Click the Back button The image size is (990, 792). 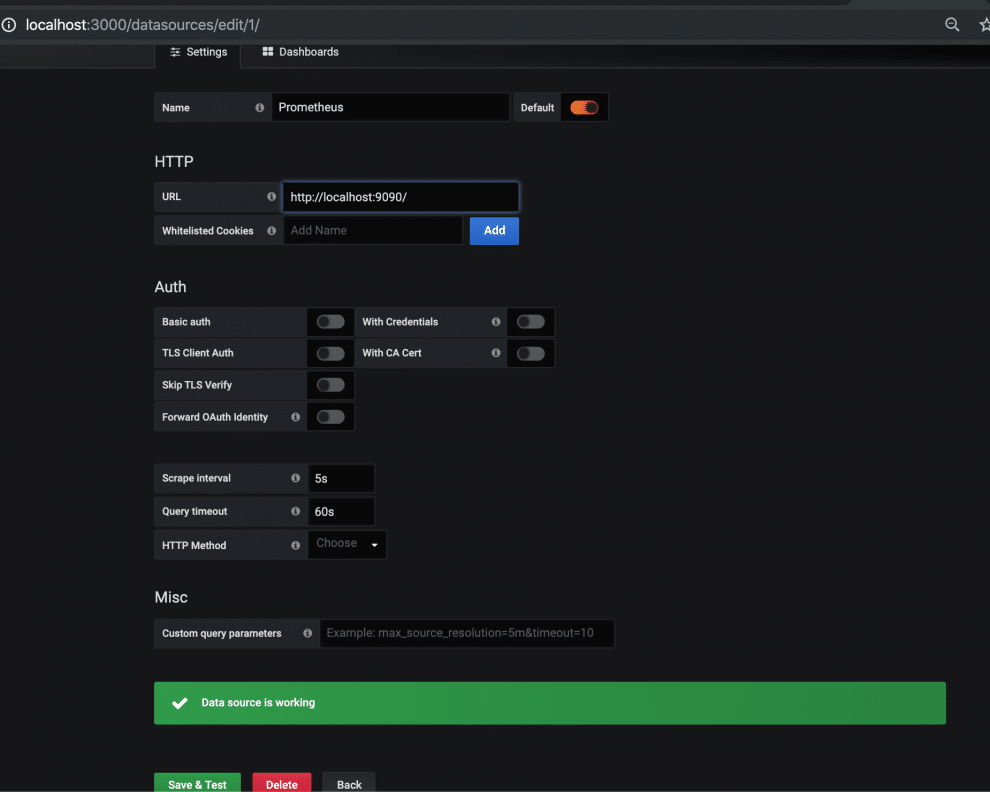point(348,783)
